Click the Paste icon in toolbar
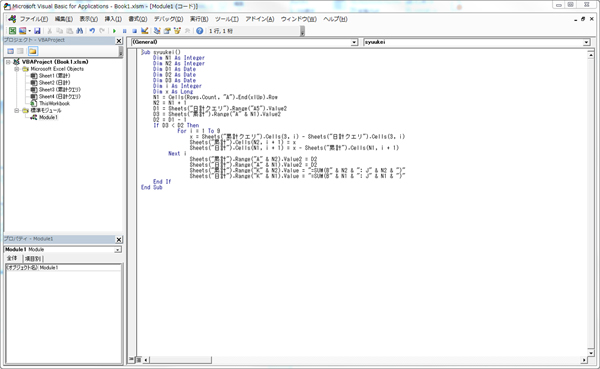Viewport: 600px width, 369px height. [x=69, y=31]
